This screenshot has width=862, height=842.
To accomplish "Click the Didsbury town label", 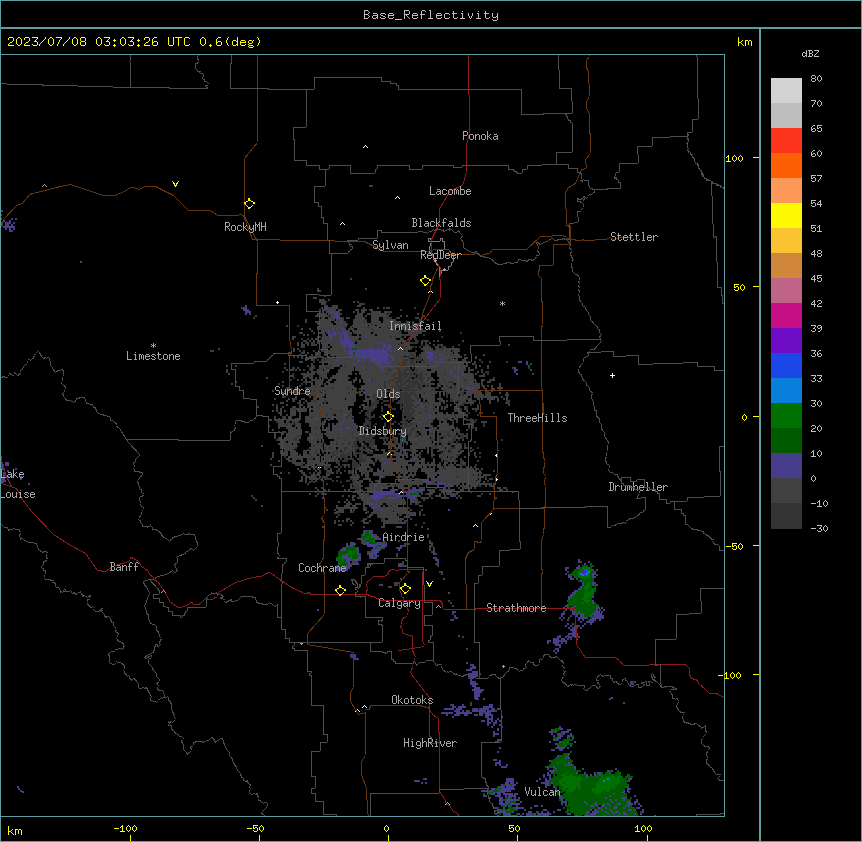I will click(x=383, y=431).
